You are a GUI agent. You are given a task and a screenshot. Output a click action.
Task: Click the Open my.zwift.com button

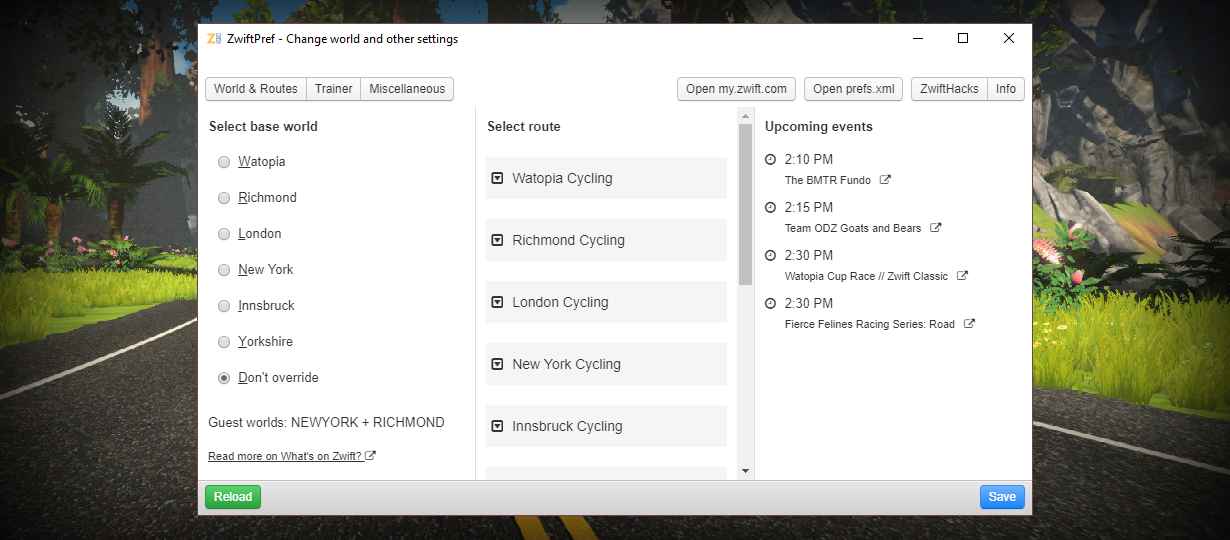737,89
